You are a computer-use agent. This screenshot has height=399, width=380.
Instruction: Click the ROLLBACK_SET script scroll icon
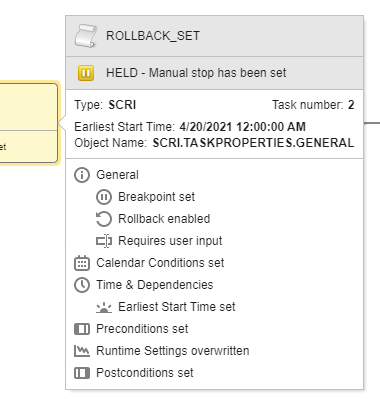(86, 36)
